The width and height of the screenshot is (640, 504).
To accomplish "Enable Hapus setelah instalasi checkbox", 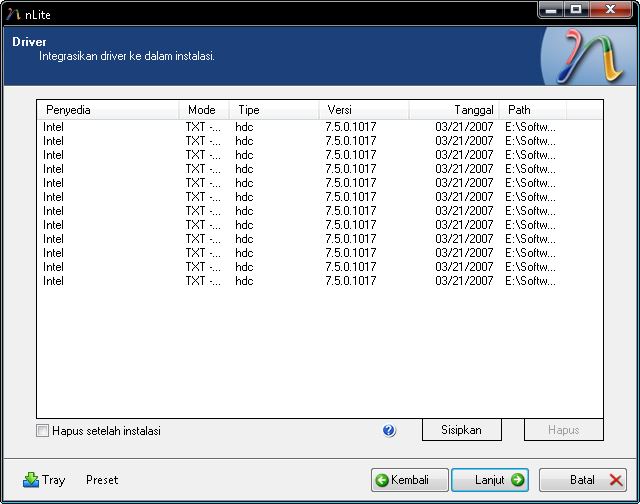I will point(42,431).
